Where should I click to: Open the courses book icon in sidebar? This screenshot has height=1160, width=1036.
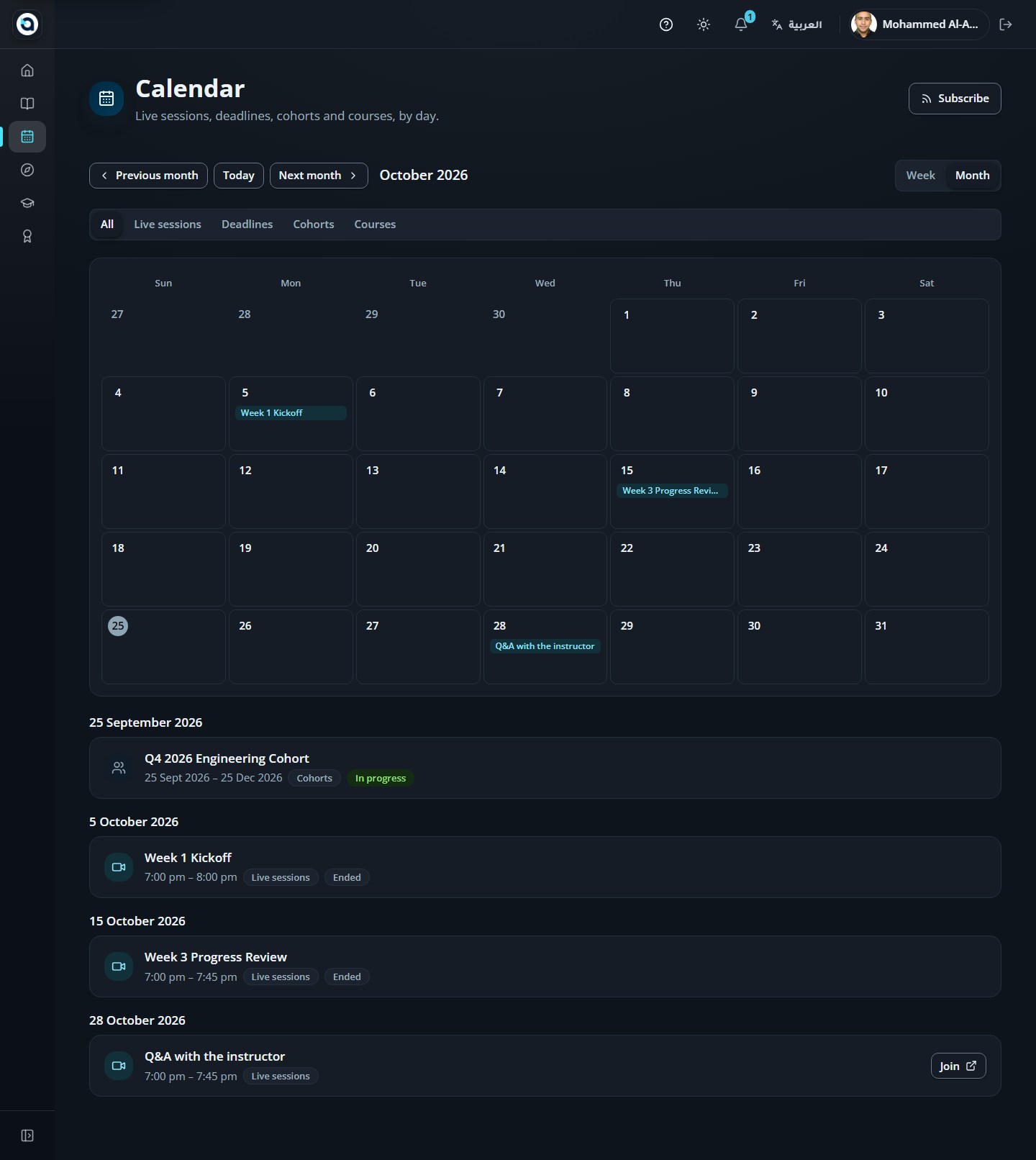point(27,104)
